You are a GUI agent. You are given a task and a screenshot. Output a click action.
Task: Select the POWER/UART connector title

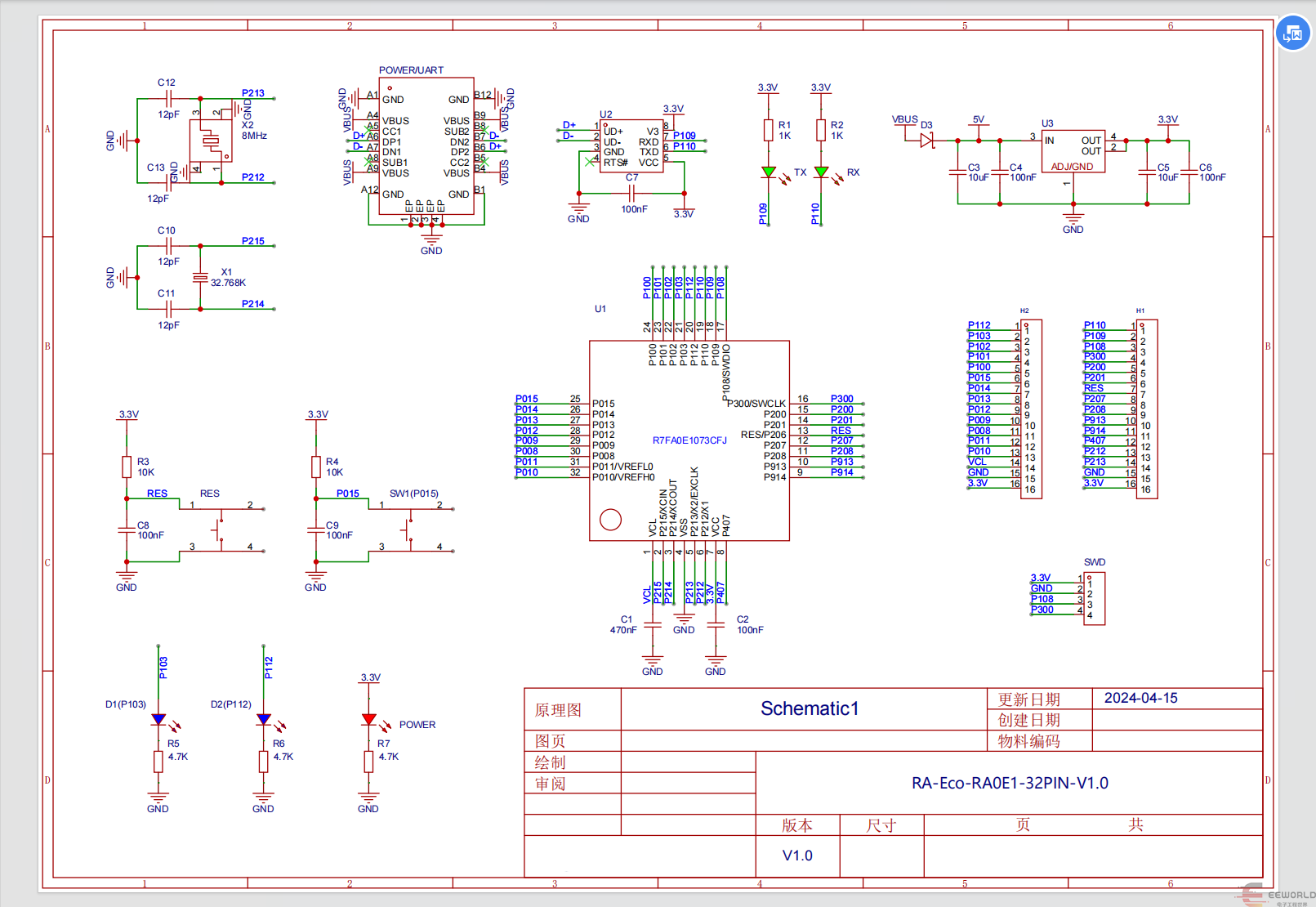tap(411, 70)
